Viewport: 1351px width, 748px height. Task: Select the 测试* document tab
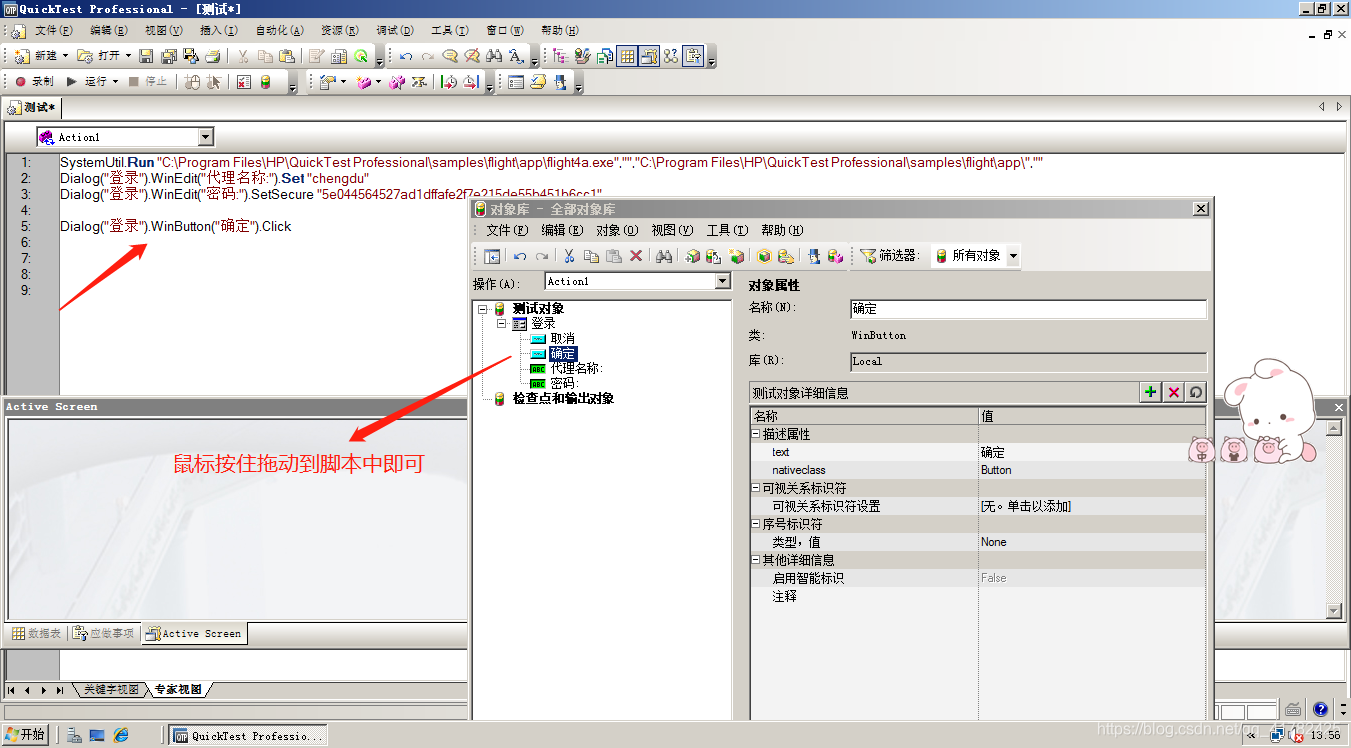[32, 107]
